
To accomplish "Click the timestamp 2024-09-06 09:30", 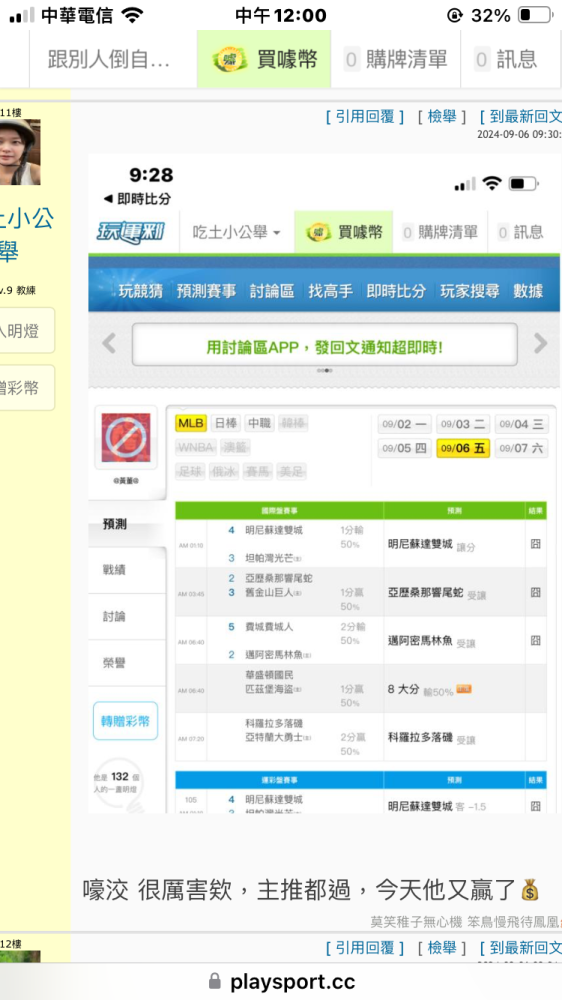I will click(x=519, y=135).
